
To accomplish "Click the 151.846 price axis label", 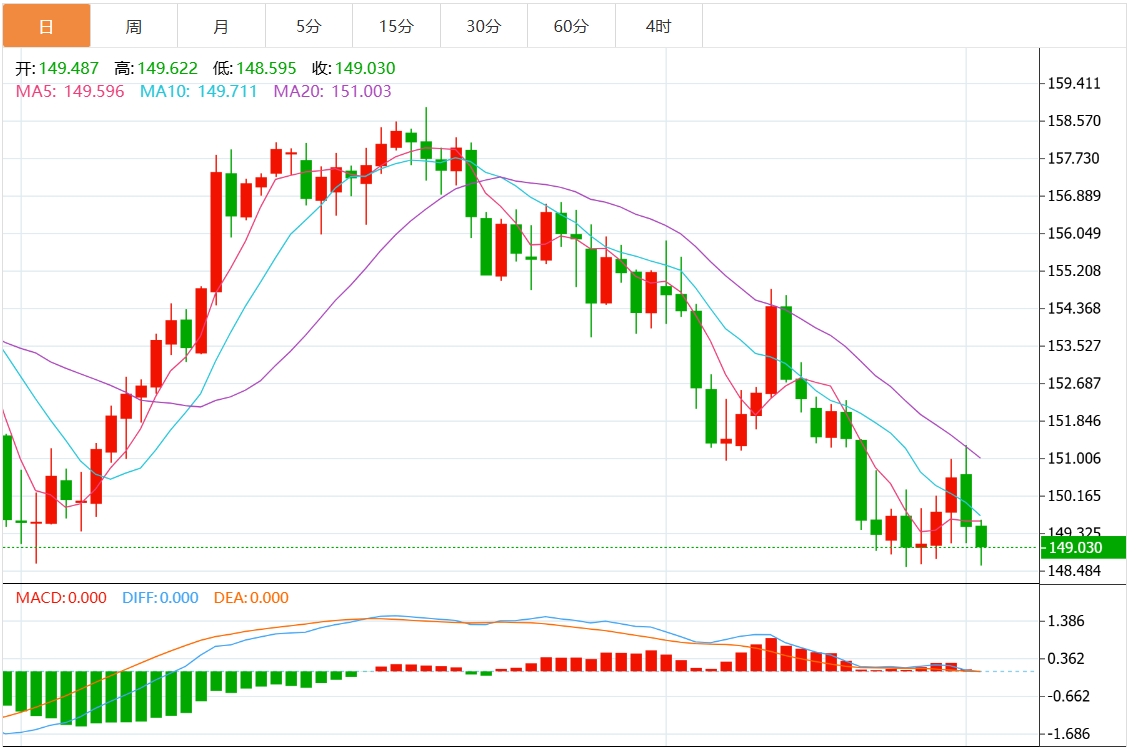I will click(x=1074, y=420).
